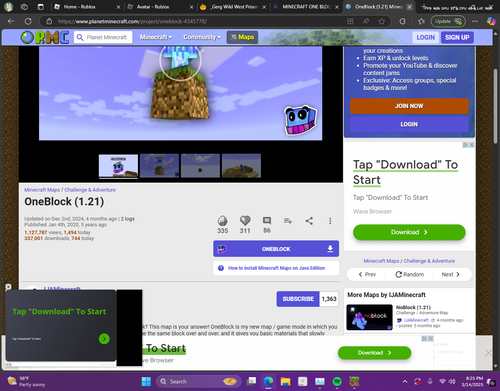Click the share icon

click(x=309, y=221)
